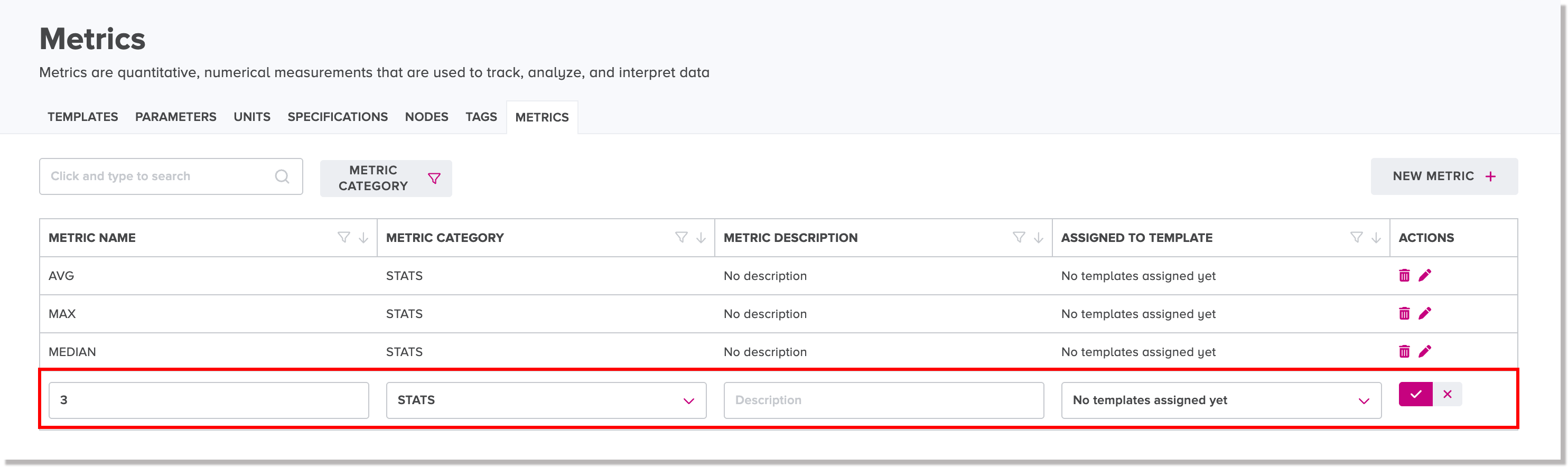Switch to the Templates tab
The image size is (1568, 467).
[83, 117]
